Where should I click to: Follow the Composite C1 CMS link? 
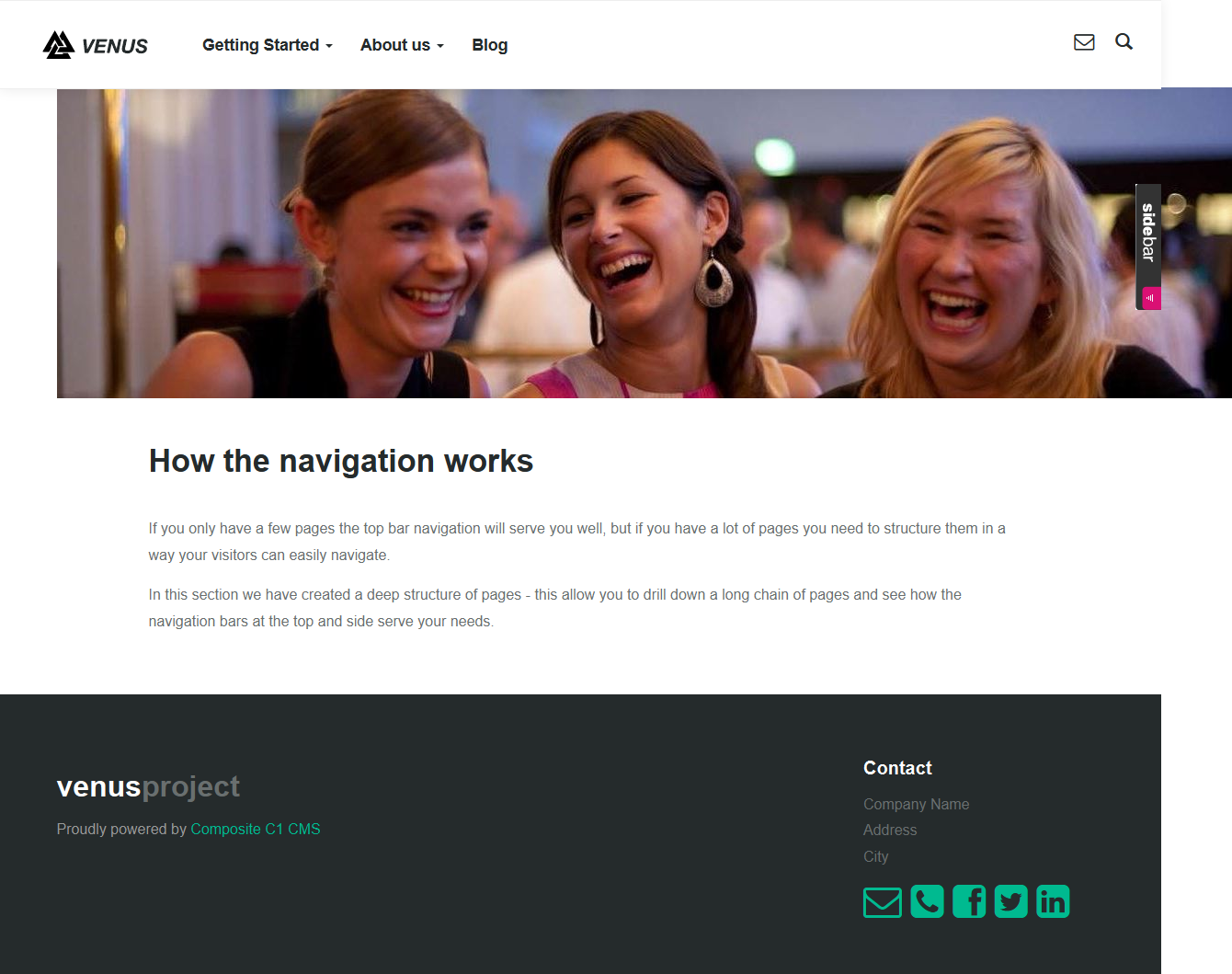click(256, 829)
